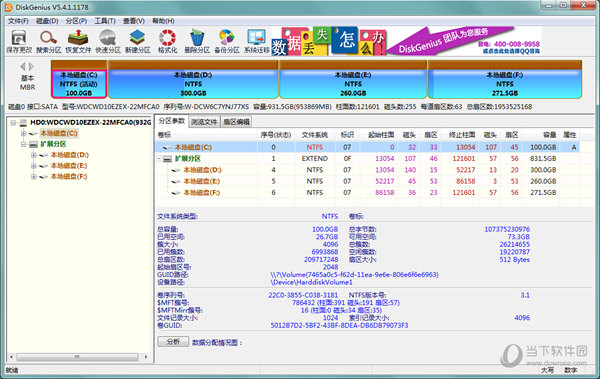
Task: Click the tree panel horizontal scrollbar thumb
Action: 77,357
